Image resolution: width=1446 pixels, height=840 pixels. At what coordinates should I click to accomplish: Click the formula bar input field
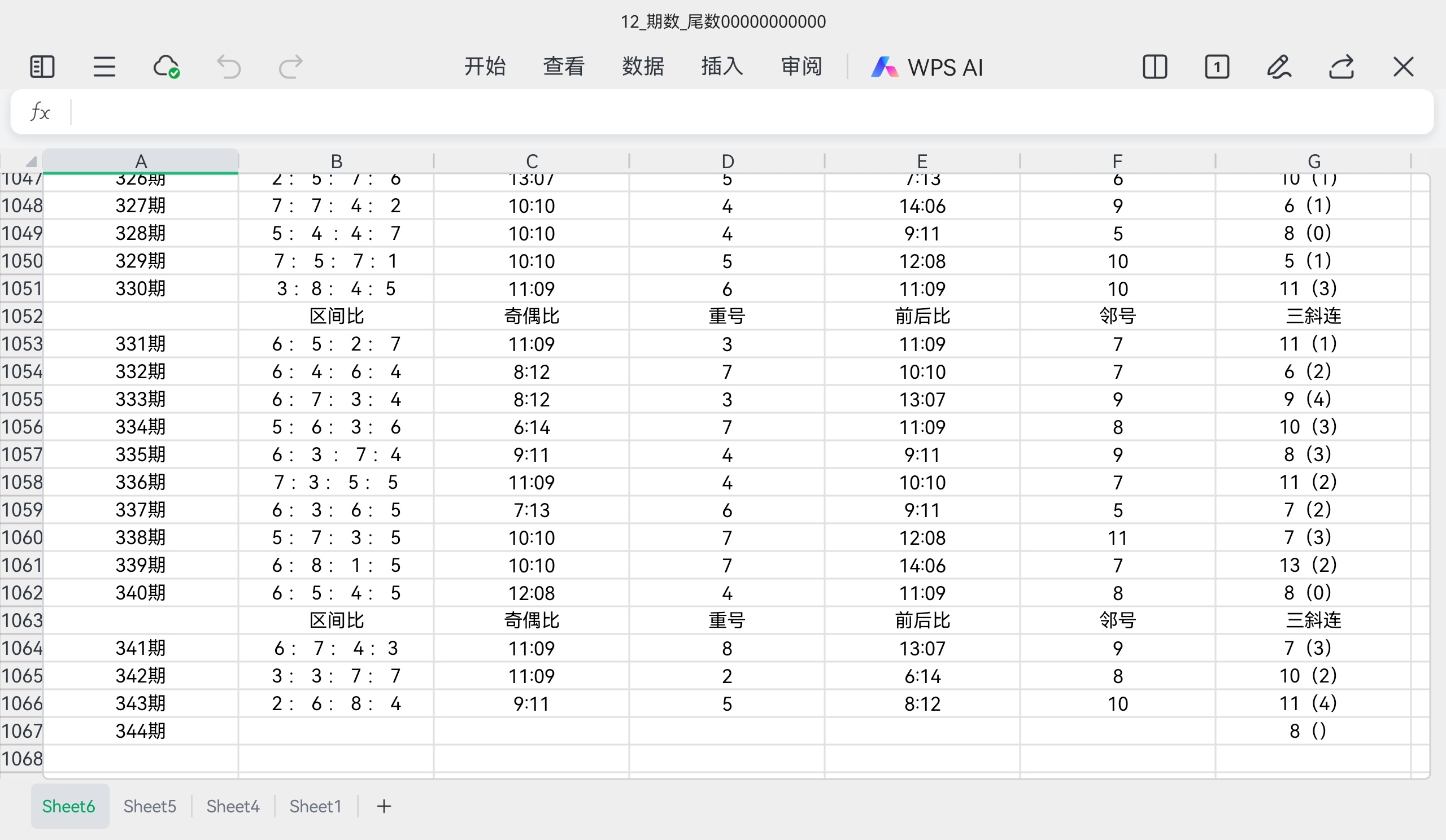pos(746,112)
